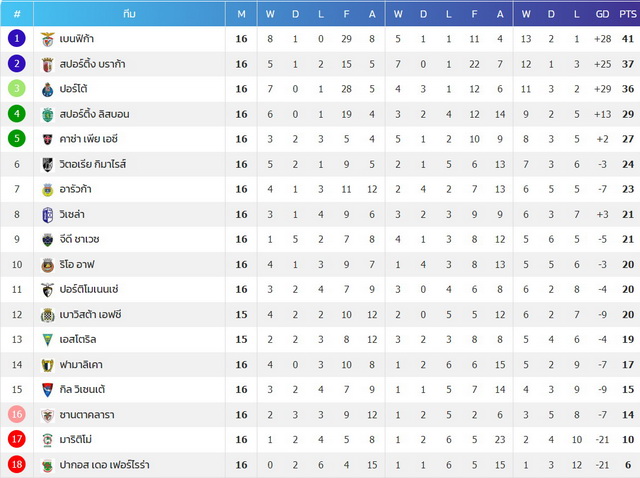Screen dimensions: 640x478
Task: Click the light green rank 3 badge
Action: (x=17, y=89)
